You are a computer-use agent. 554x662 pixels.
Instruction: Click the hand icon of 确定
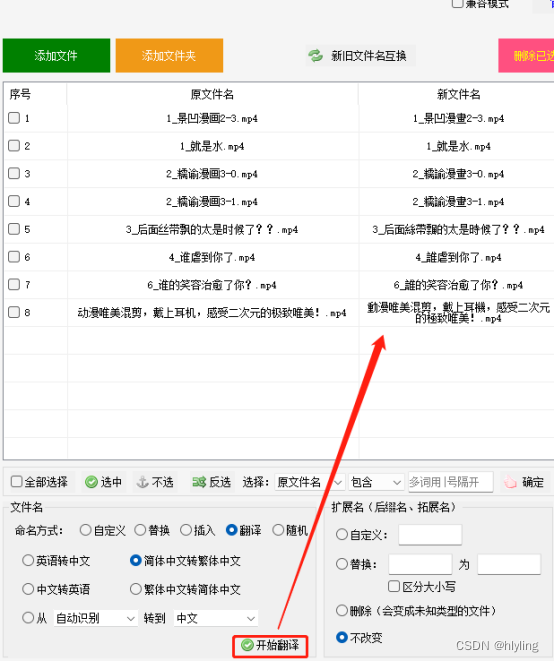[x=510, y=482]
